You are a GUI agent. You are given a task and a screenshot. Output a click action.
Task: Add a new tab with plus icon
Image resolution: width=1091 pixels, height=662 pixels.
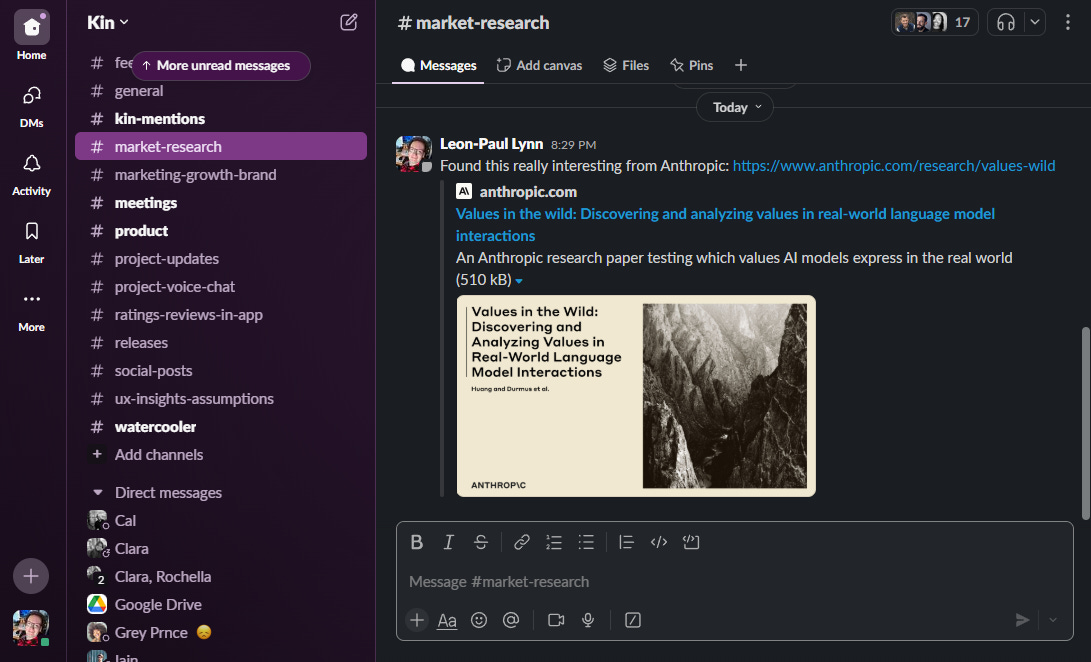(741, 65)
